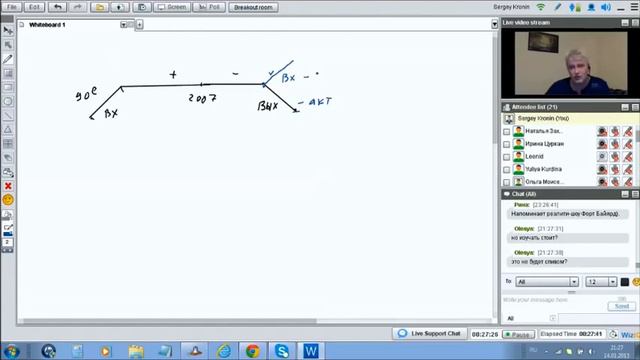Click the Screen sharing button
Viewport: 640px width, 360px height.
[x=172, y=7]
